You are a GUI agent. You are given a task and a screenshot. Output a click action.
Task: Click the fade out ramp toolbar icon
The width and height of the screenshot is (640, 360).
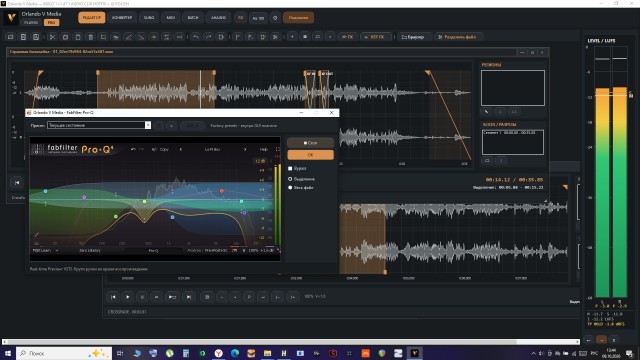pos(141,37)
